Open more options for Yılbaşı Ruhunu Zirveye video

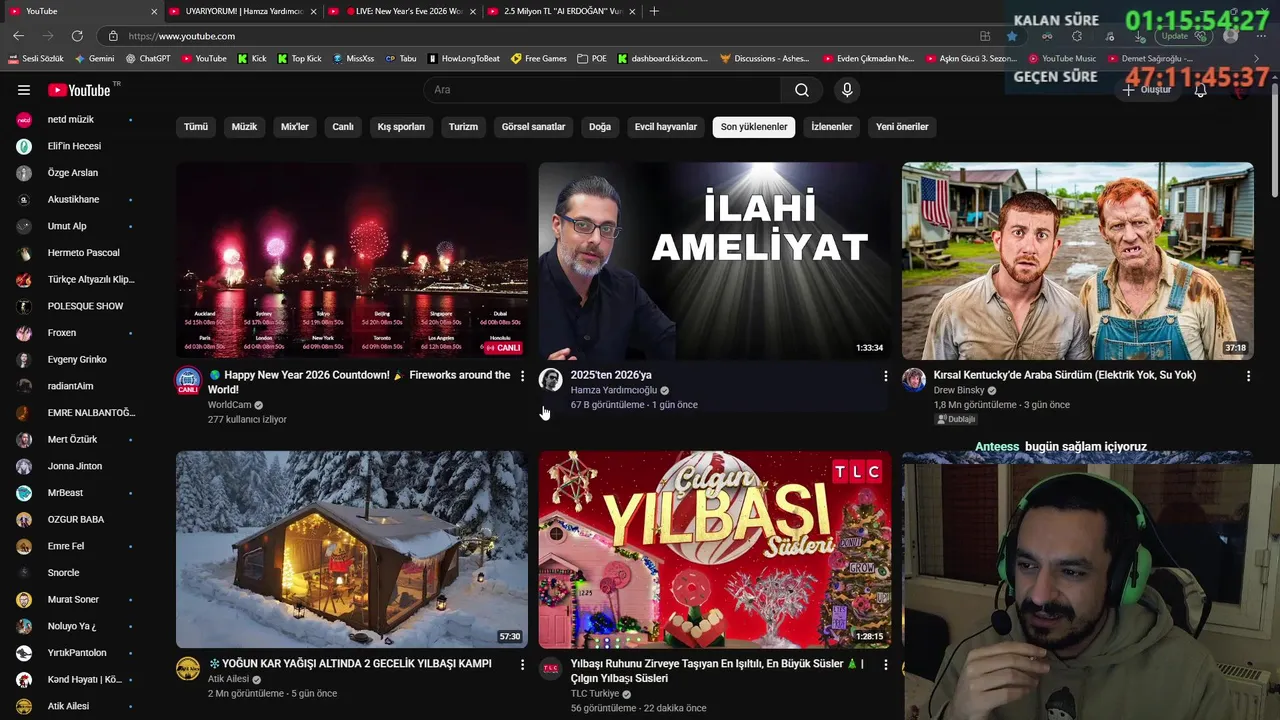point(885,664)
